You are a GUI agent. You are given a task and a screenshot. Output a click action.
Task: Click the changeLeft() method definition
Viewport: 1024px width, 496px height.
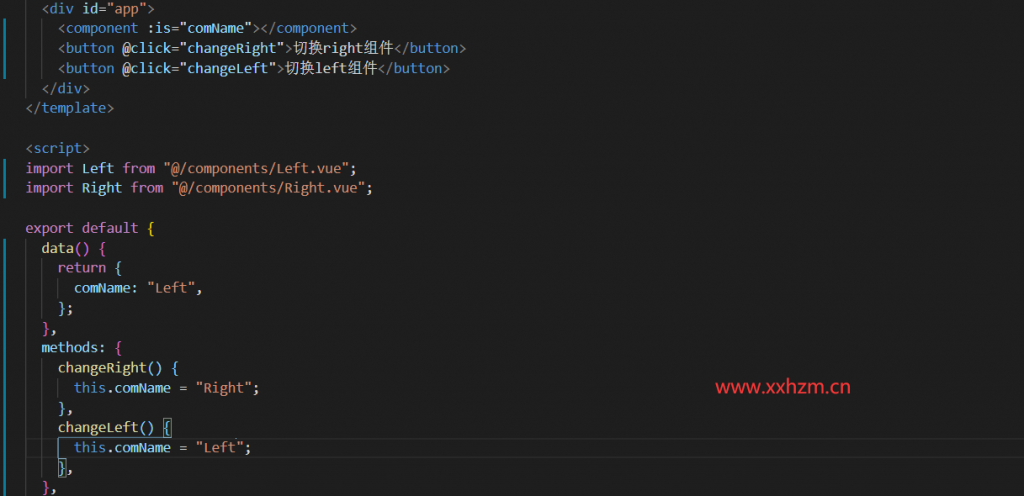[106, 428]
